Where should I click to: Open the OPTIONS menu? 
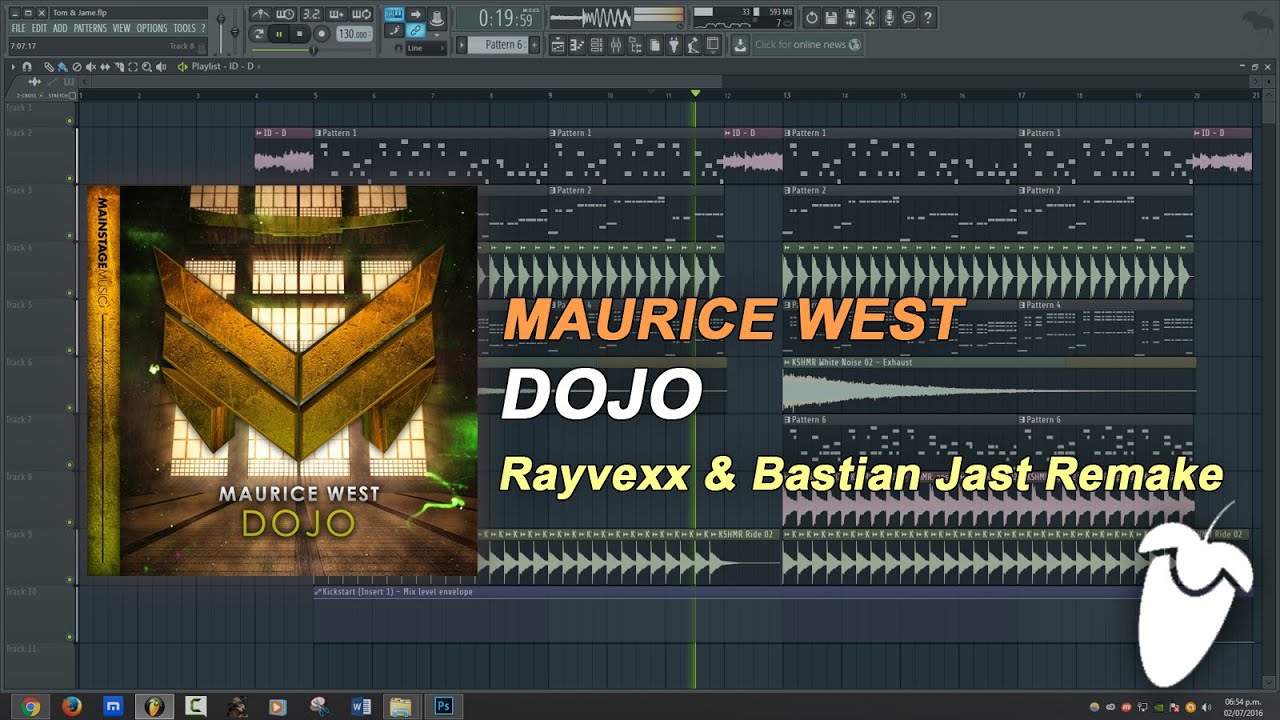point(152,28)
